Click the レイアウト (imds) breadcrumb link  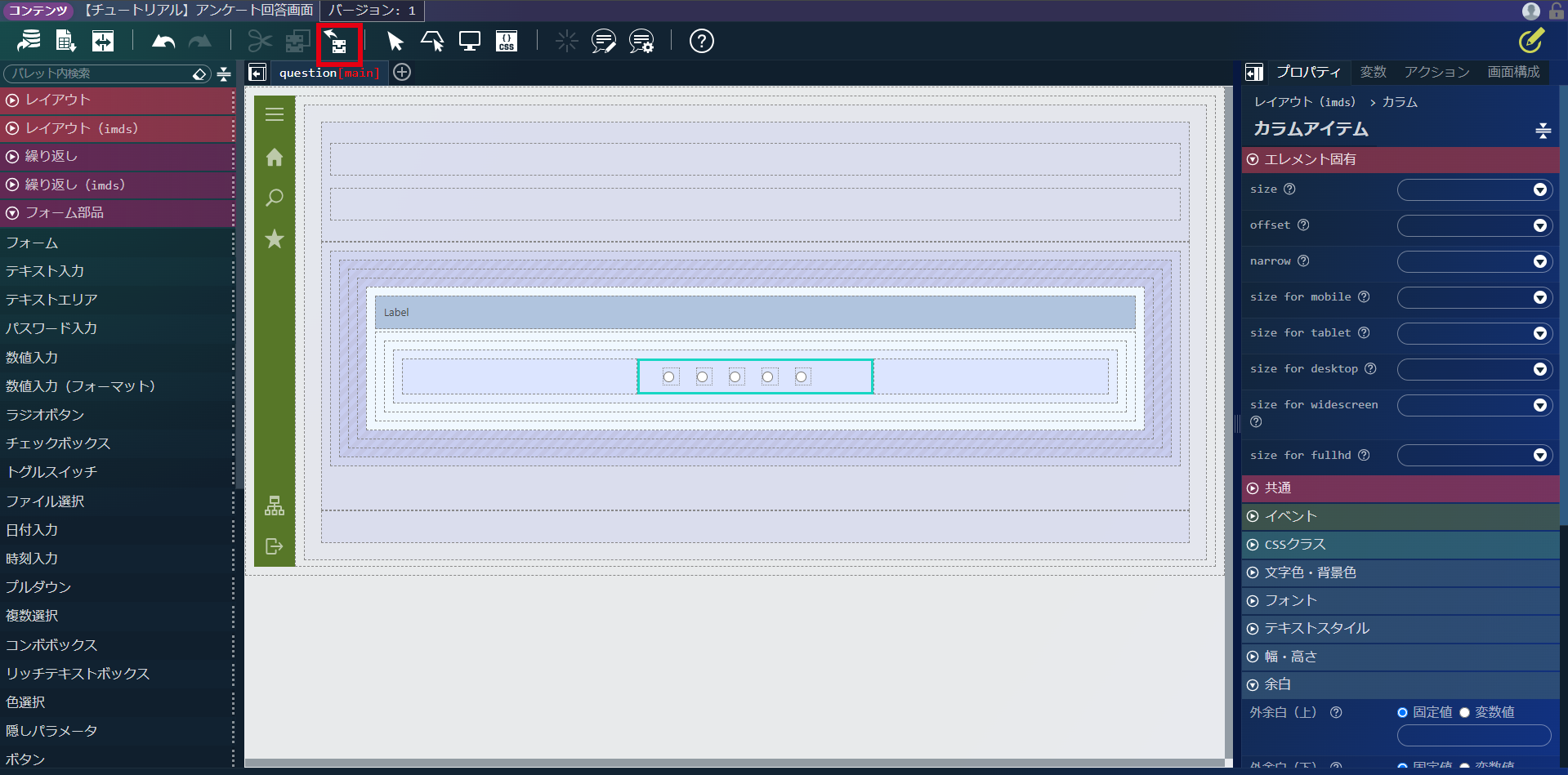(x=1304, y=102)
